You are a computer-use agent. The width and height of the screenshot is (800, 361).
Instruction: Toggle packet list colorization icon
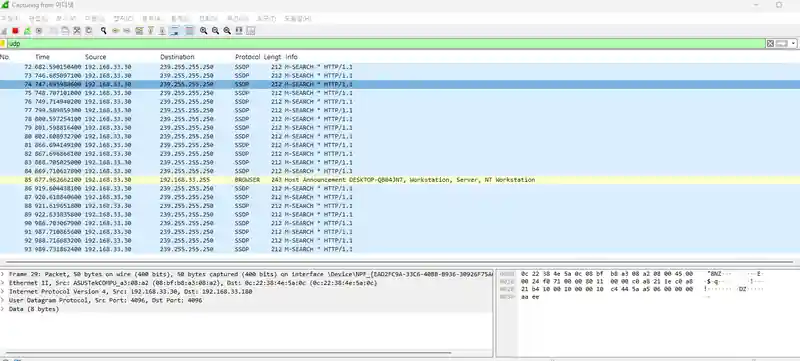click(x=189, y=31)
